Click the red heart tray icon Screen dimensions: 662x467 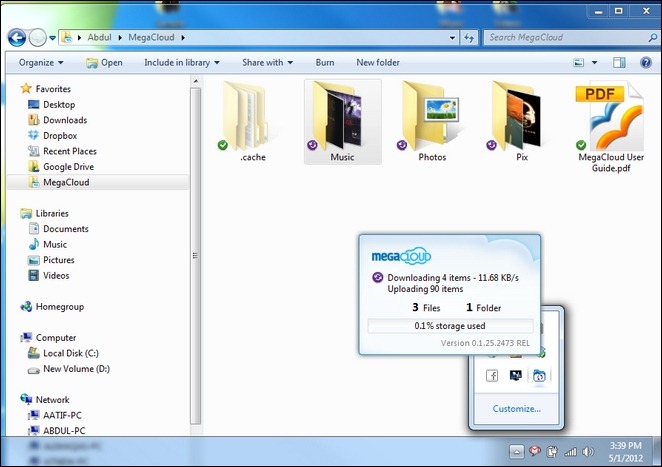[535, 452]
